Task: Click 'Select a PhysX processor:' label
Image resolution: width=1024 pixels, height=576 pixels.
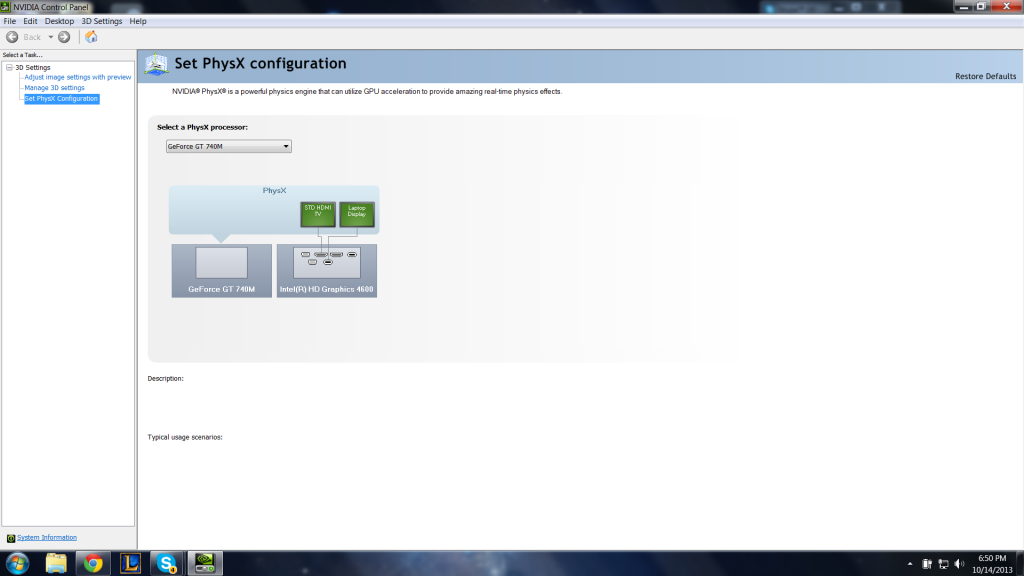Action: [x=202, y=127]
